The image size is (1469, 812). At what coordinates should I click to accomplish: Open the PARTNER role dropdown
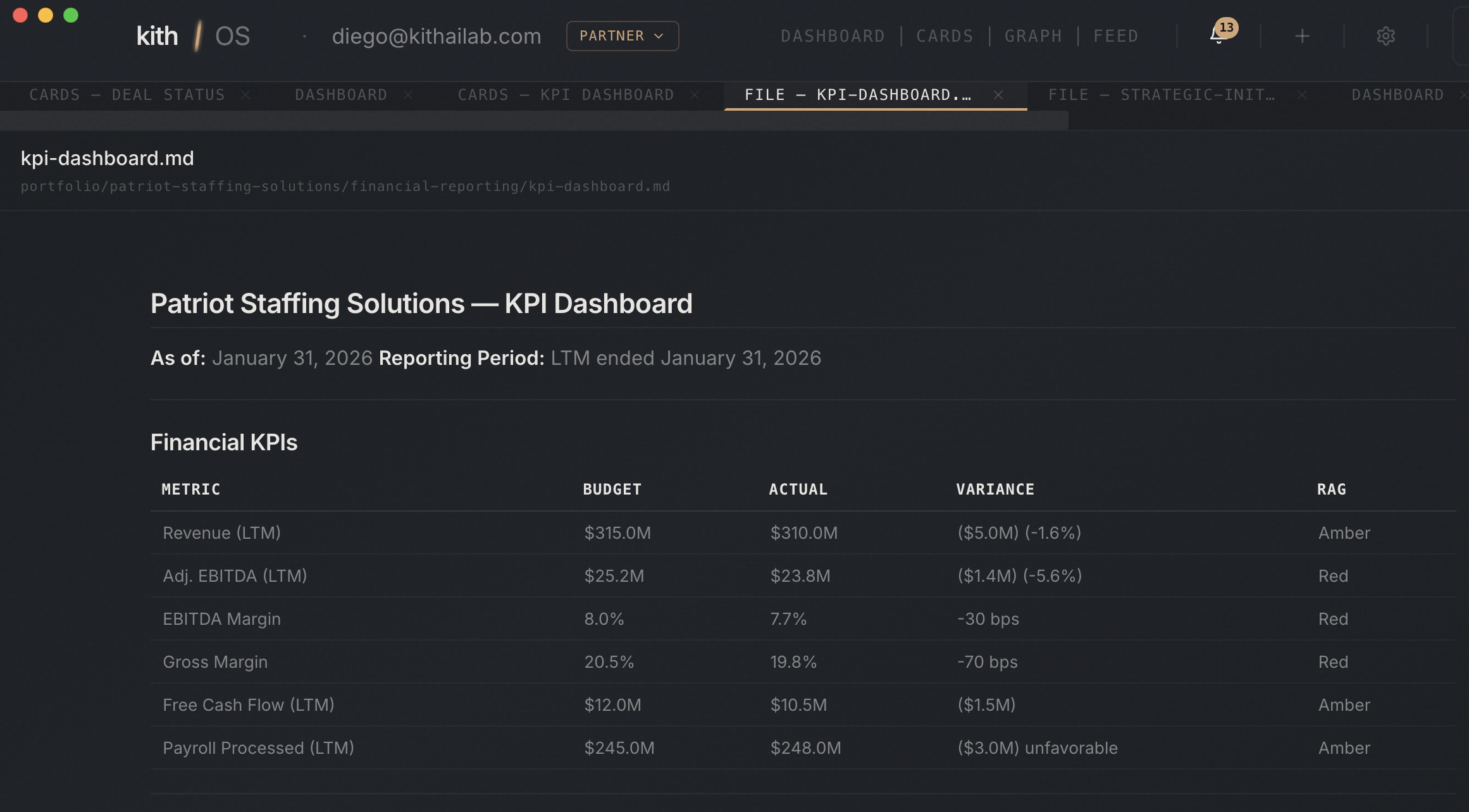coord(622,36)
